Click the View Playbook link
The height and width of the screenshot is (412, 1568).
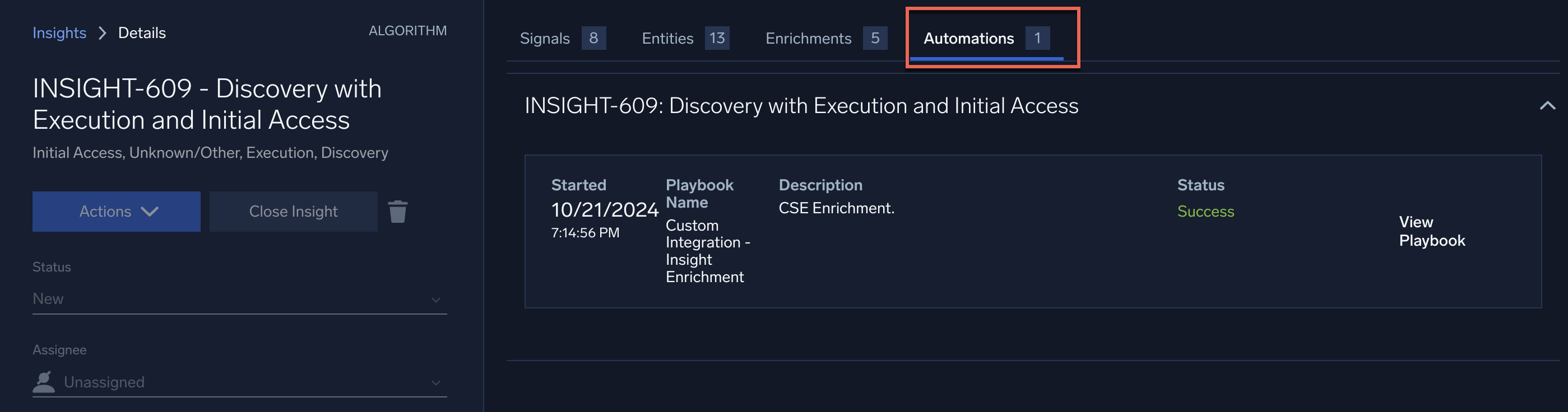coord(1431,231)
